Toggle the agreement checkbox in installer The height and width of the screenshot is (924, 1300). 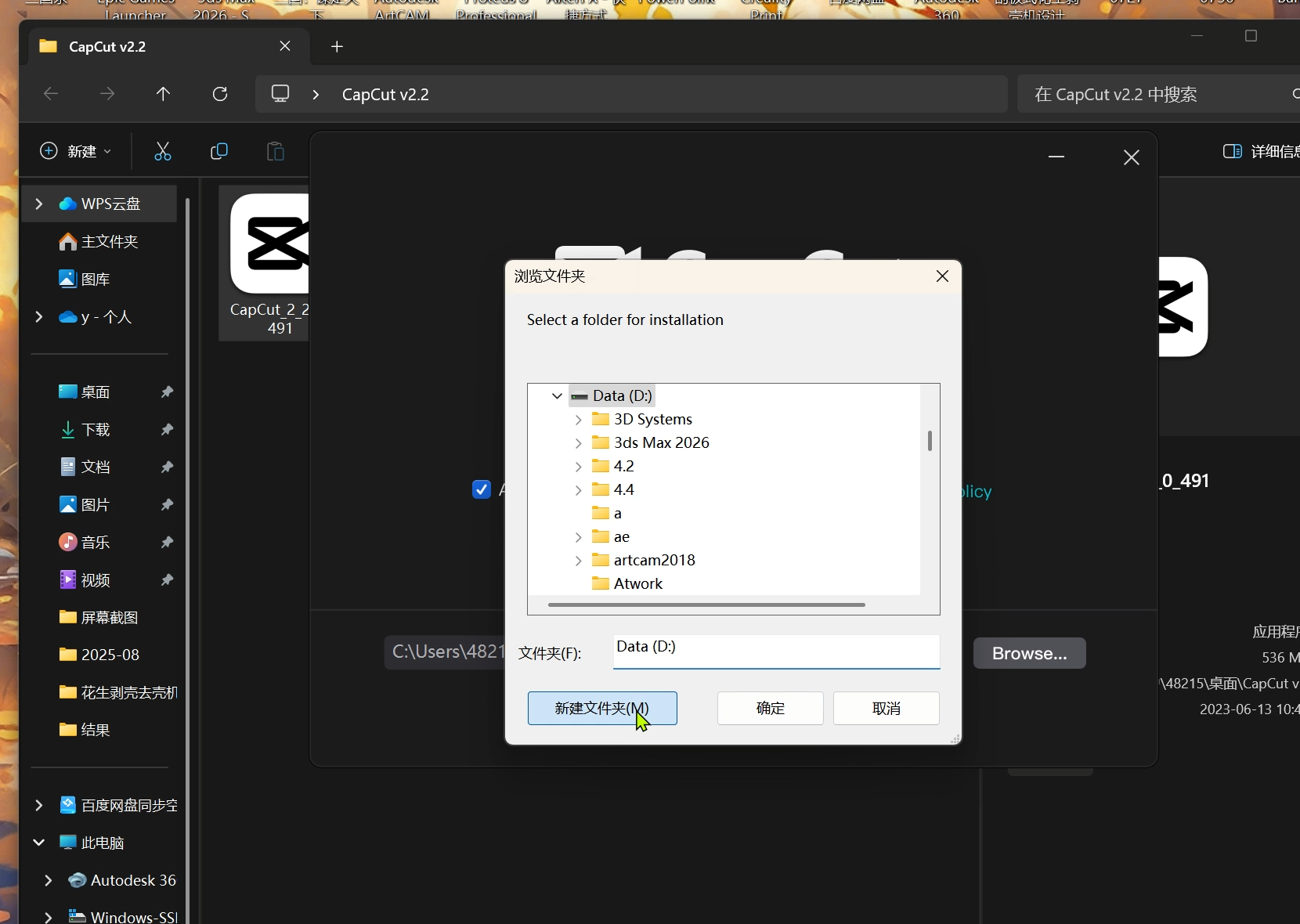pos(482,489)
